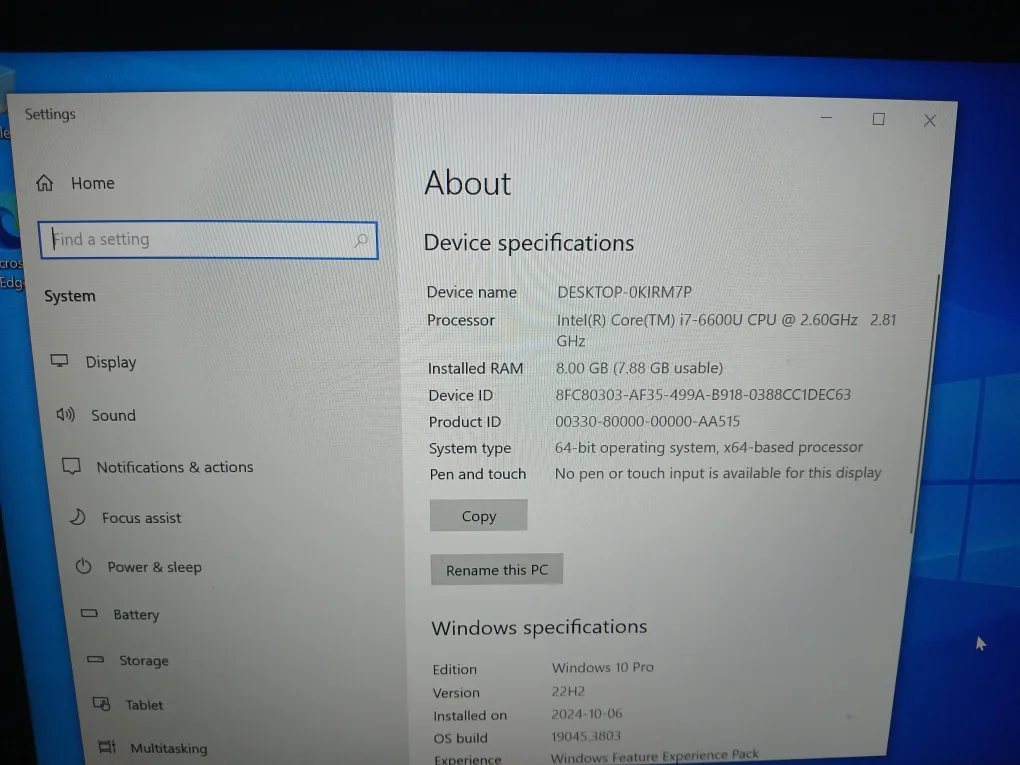Close the Settings window
Viewport: 1020px width, 765px height.
(x=929, y=119)
